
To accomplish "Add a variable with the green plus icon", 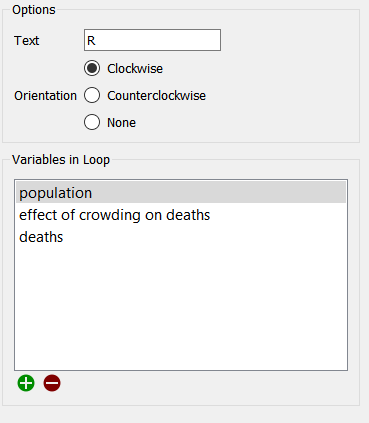I will click(x=26, y=383).
